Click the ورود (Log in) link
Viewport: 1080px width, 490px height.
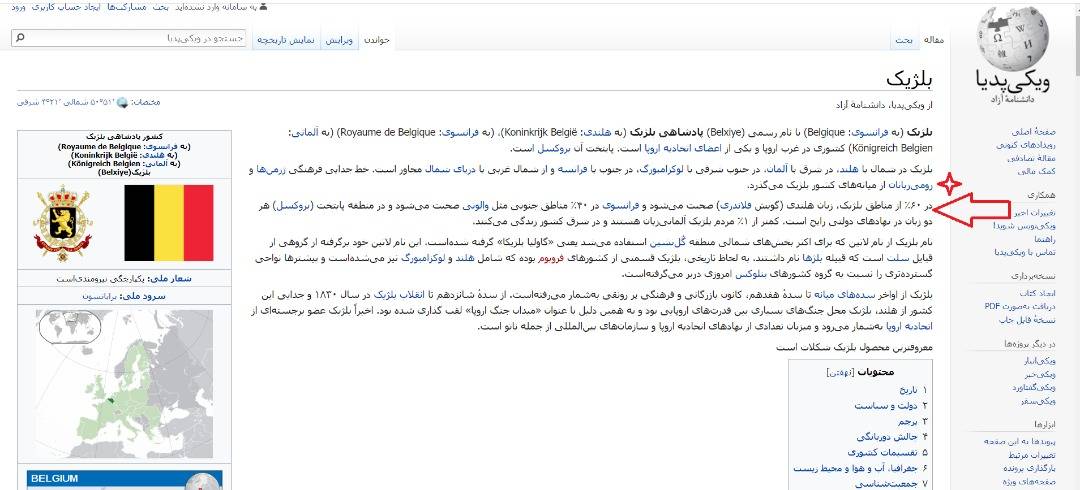17,6
